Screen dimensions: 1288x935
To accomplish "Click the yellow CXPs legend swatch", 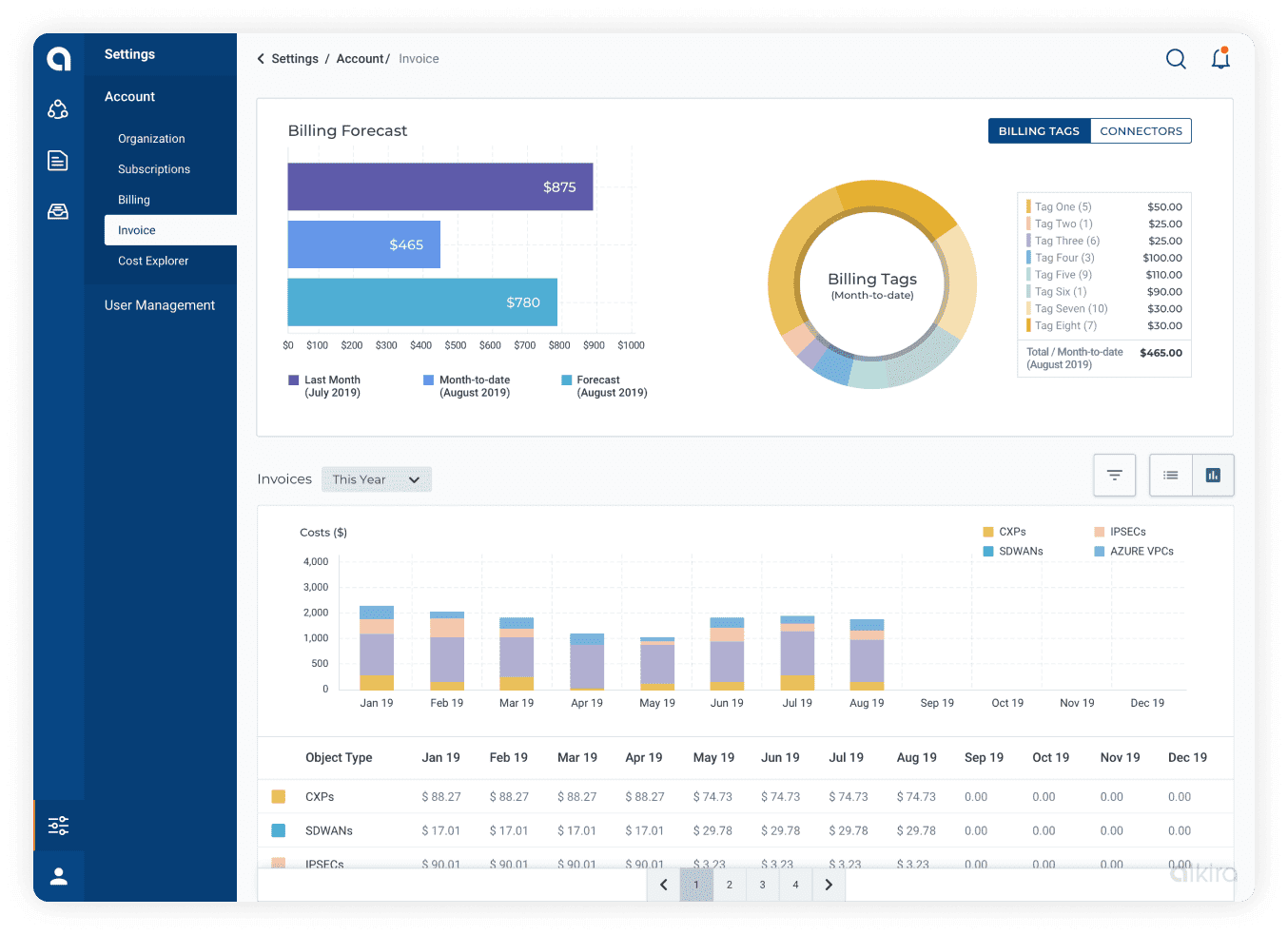I will point(990,532).
